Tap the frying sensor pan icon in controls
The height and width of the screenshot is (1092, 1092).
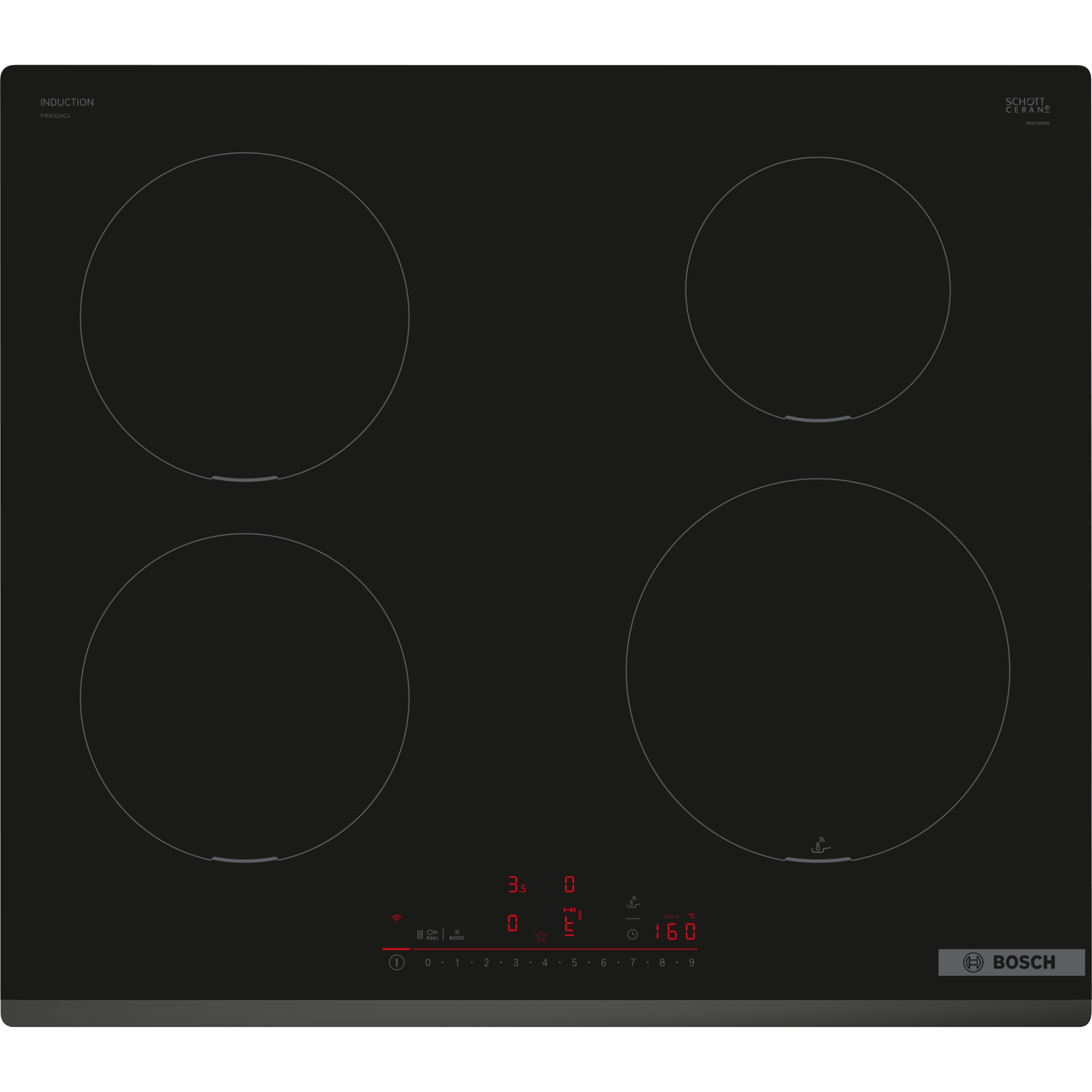tap(633, 903)
